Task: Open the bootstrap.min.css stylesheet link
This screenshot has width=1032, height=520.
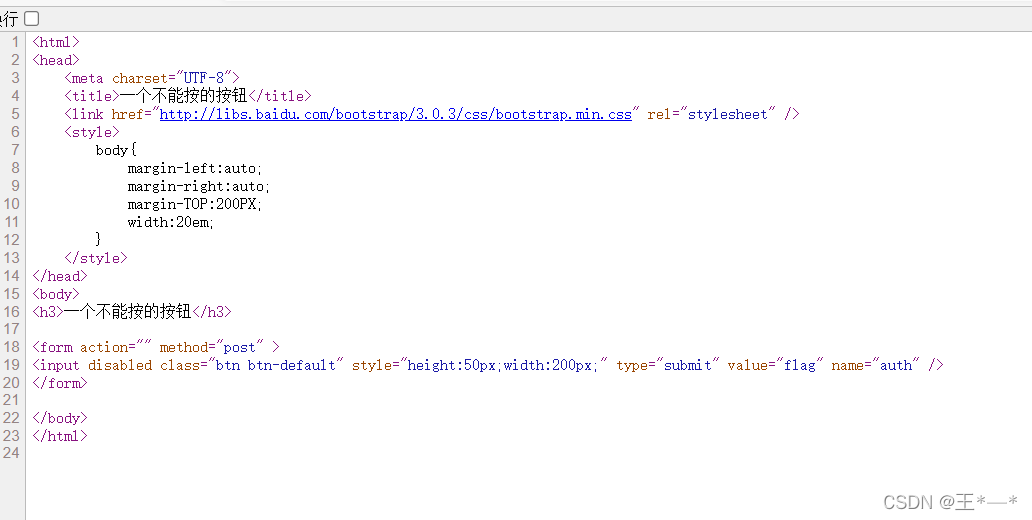Action: tap(396, 114)
